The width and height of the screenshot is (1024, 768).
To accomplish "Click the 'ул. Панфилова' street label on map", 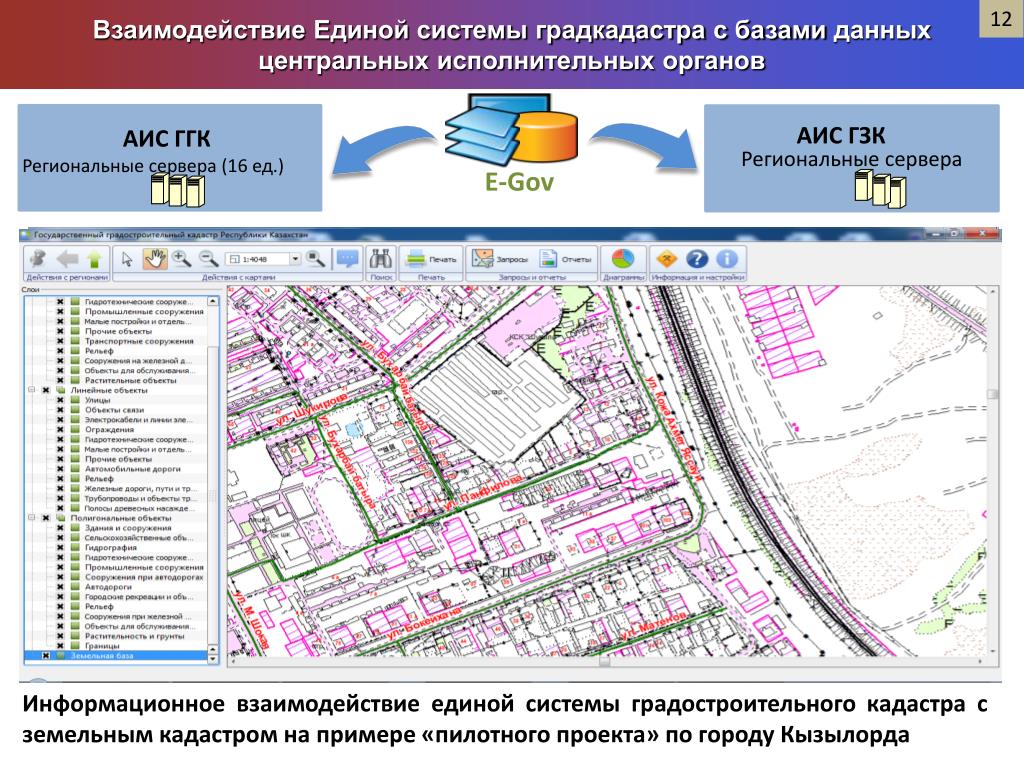I will pos(482,491).
